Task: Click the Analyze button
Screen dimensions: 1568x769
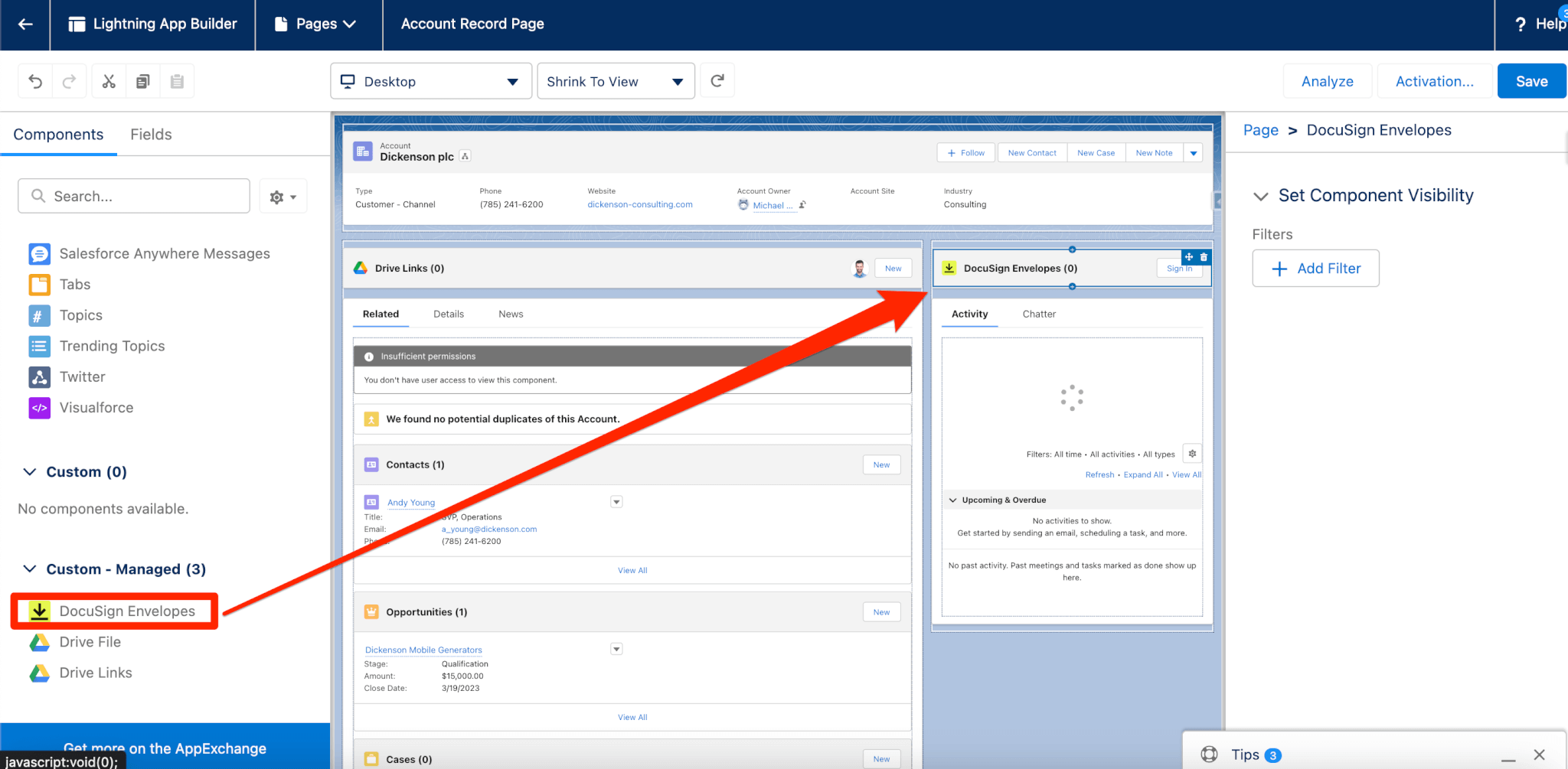Action: tap(1327, 81)
